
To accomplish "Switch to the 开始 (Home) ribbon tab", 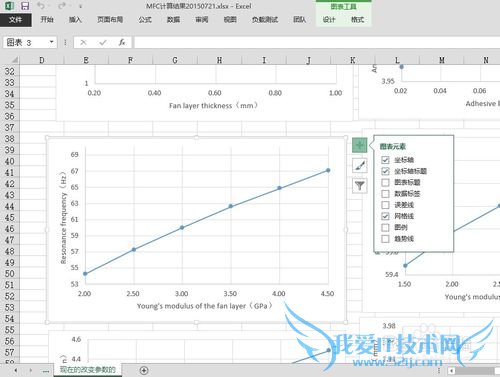I will tap(47, 20).
